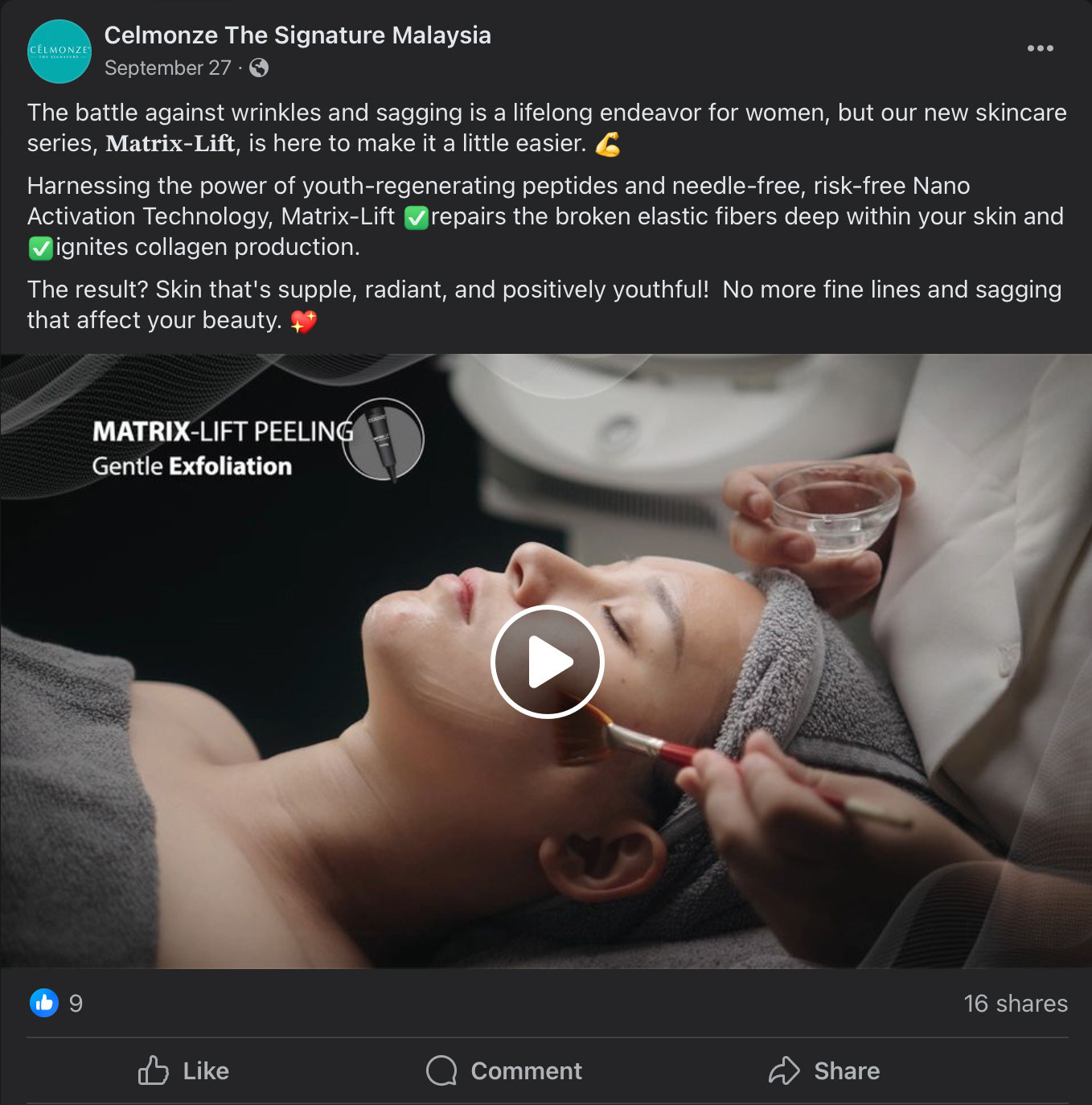Click the September 27 post timestamp
Screen dimensions: 1092x1105
pyautogui.click(x=167, y=68)
